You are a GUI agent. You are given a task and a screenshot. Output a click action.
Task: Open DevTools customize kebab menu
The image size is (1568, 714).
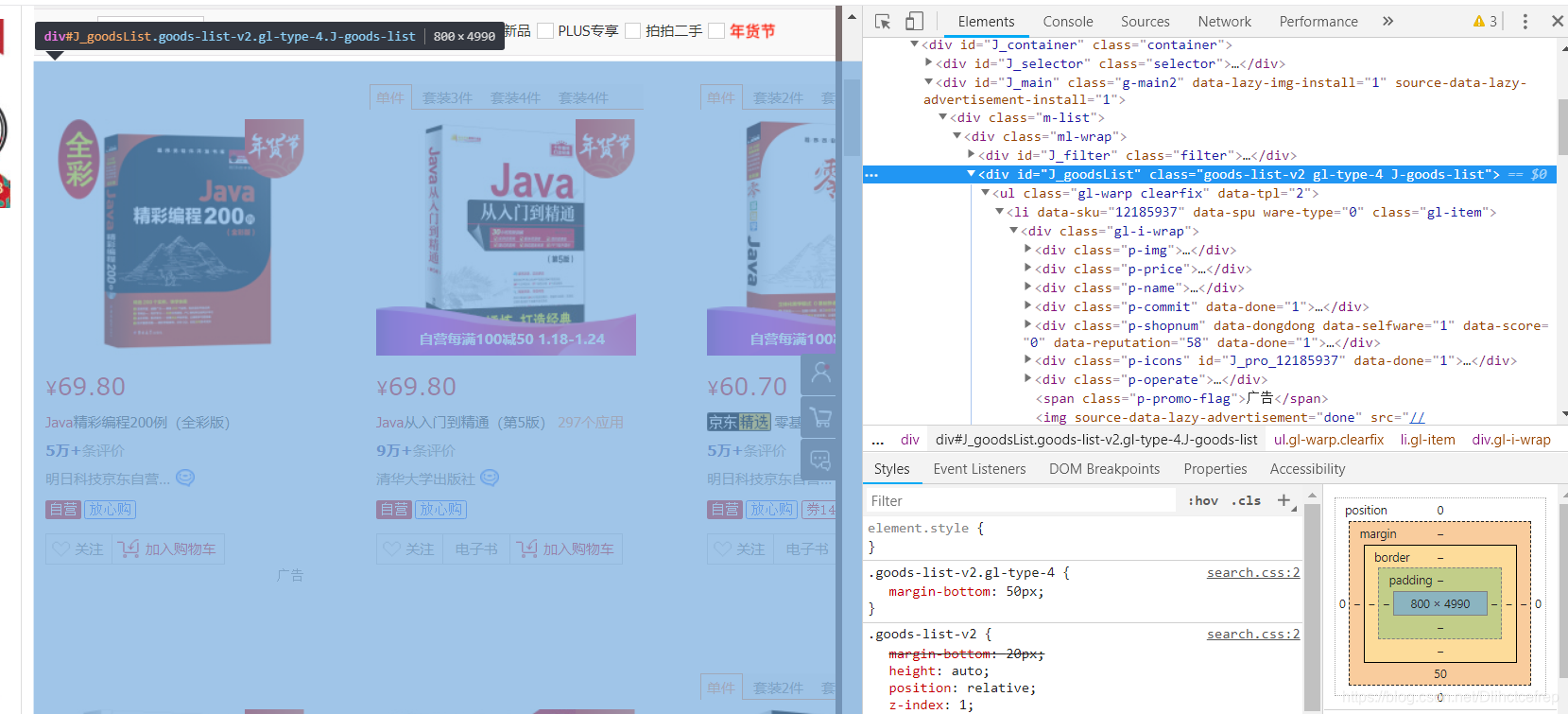tap(1525, 21)
